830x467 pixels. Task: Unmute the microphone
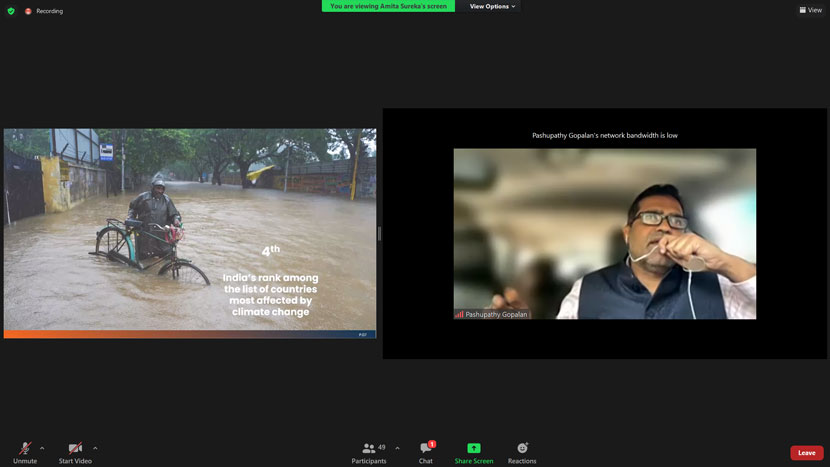click(x=25, y=449)
